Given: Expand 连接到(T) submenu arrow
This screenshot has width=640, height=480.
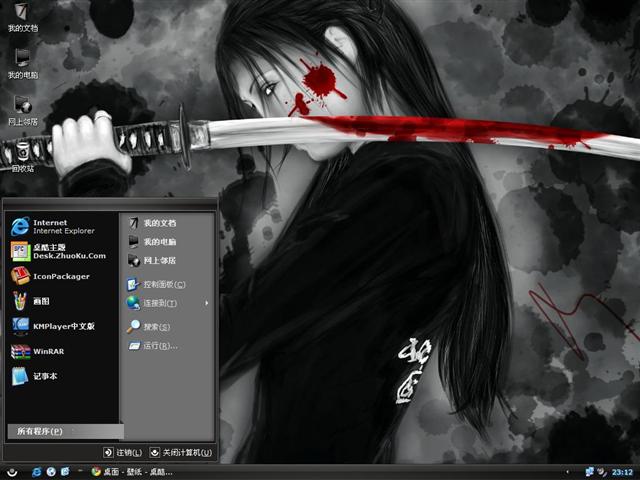Looking at the screenshot, I should pos(207,303).
